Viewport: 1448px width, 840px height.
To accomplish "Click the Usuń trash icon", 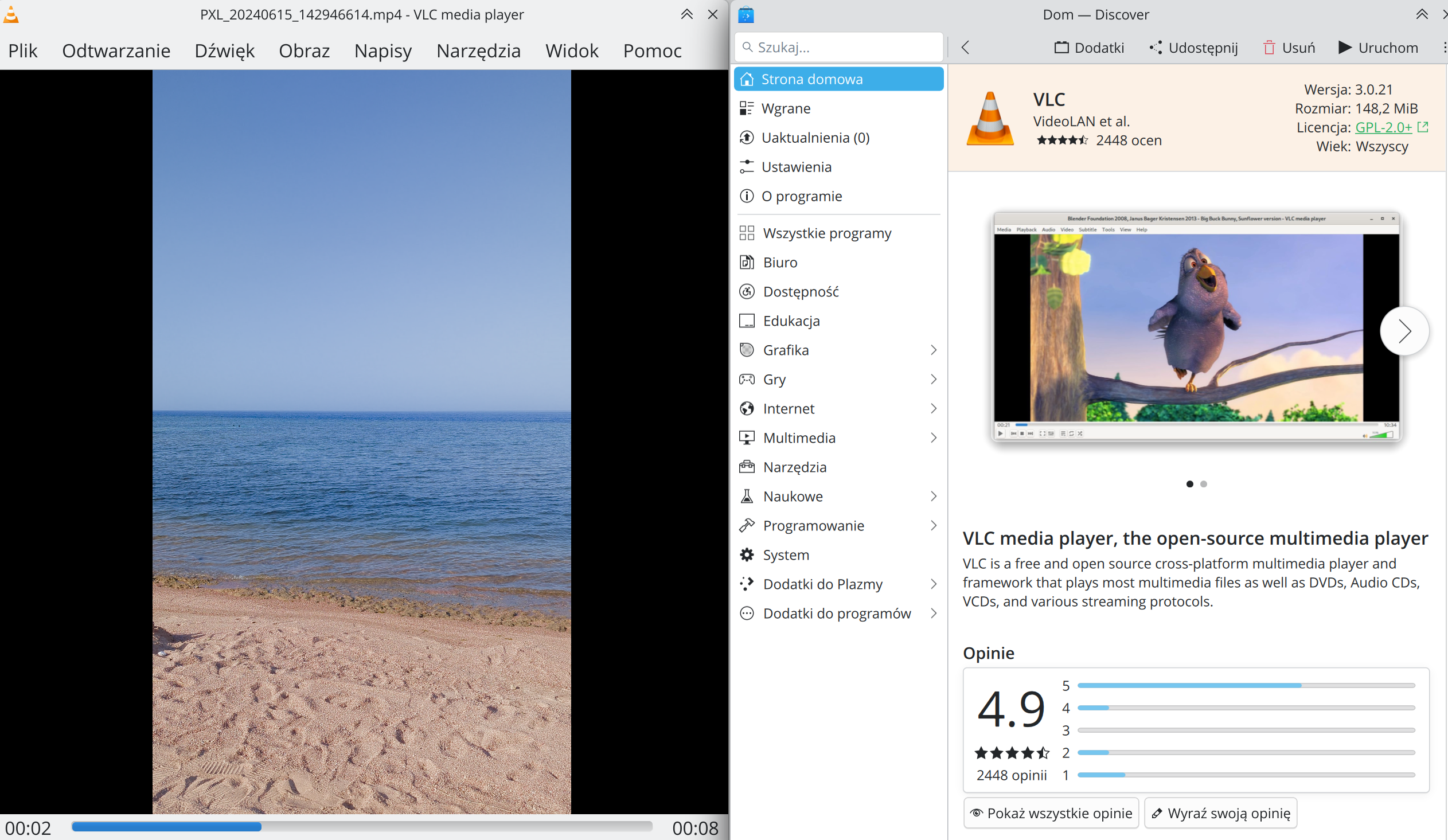I will click(1269, 48).
